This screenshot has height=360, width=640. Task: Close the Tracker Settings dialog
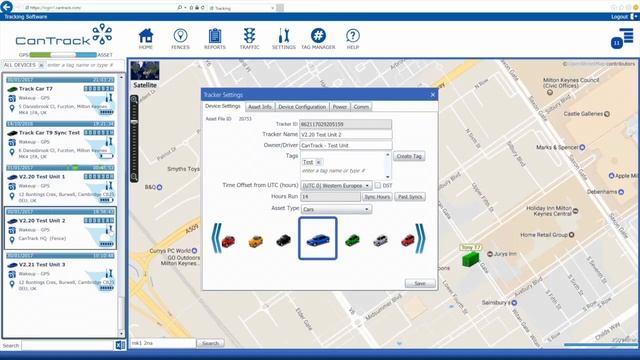[433, 95]
